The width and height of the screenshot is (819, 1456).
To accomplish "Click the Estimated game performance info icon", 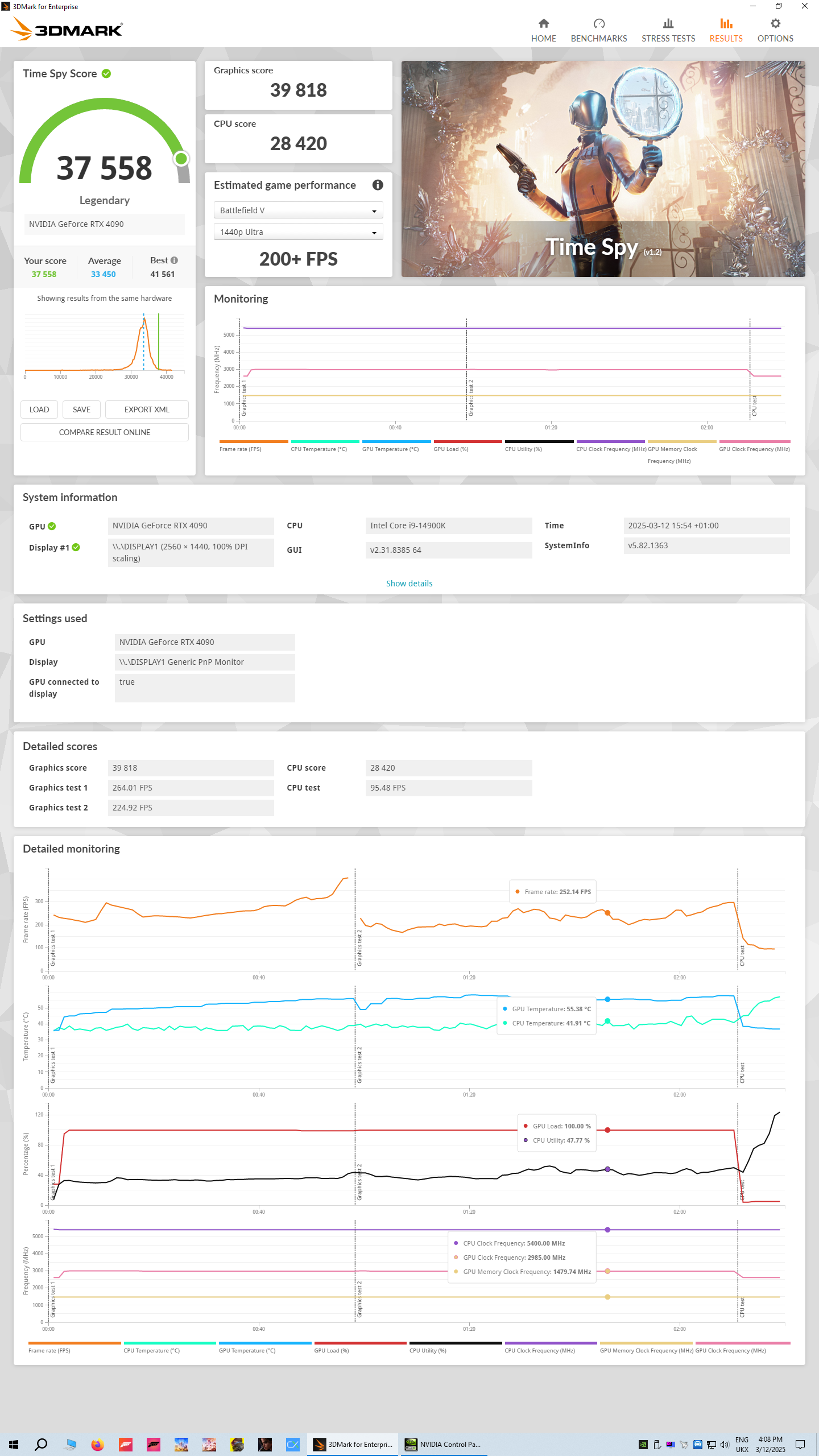I will [x=378, y=185].
